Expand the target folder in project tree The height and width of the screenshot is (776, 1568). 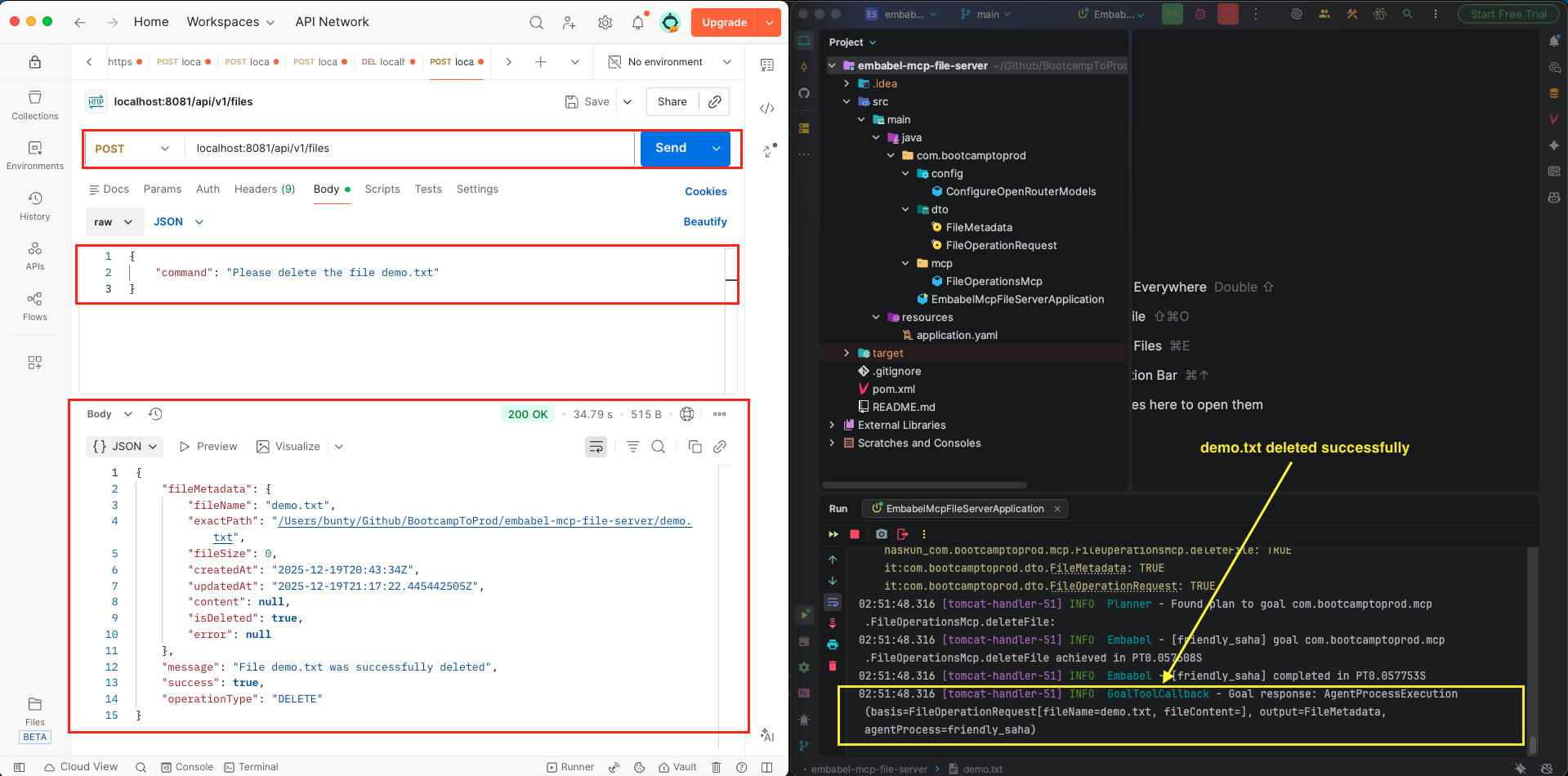point(847,353)
